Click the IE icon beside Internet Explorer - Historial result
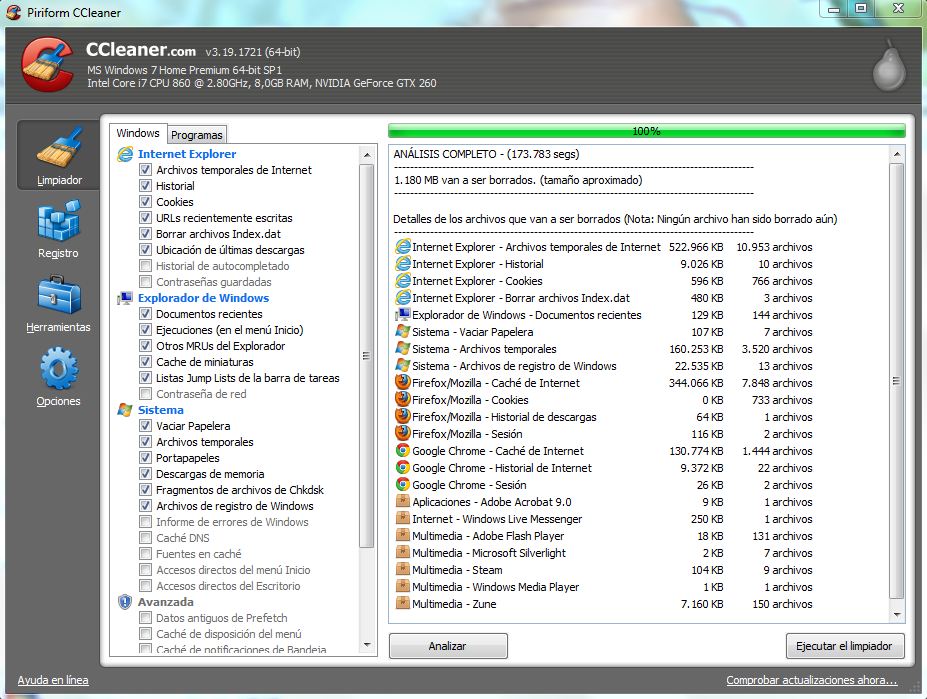 click(403, 264)
